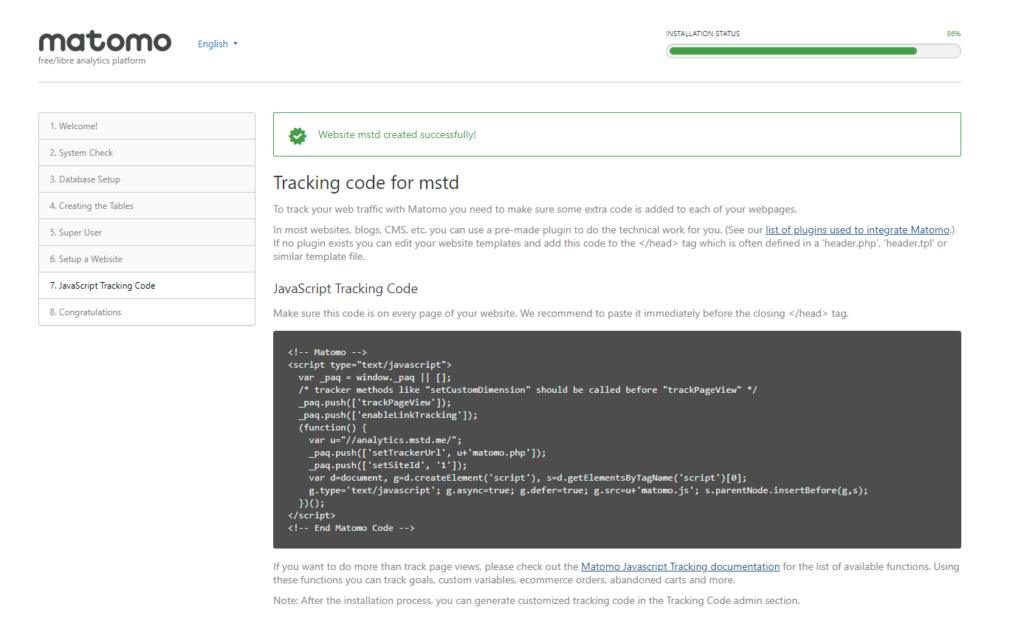Screen dimensions: 1024x618
Task: Click inside the tracking code box
Action: pyautogui.click(x=616, y=439)
